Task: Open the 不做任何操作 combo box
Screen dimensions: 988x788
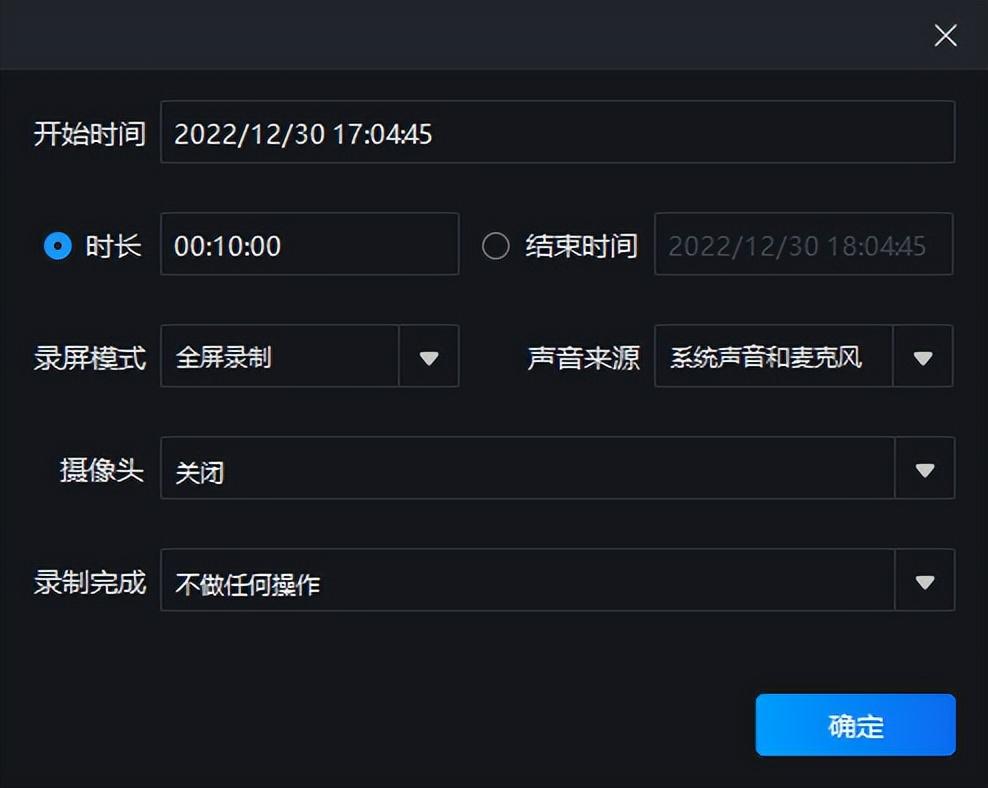Action: tap(527, 581)
